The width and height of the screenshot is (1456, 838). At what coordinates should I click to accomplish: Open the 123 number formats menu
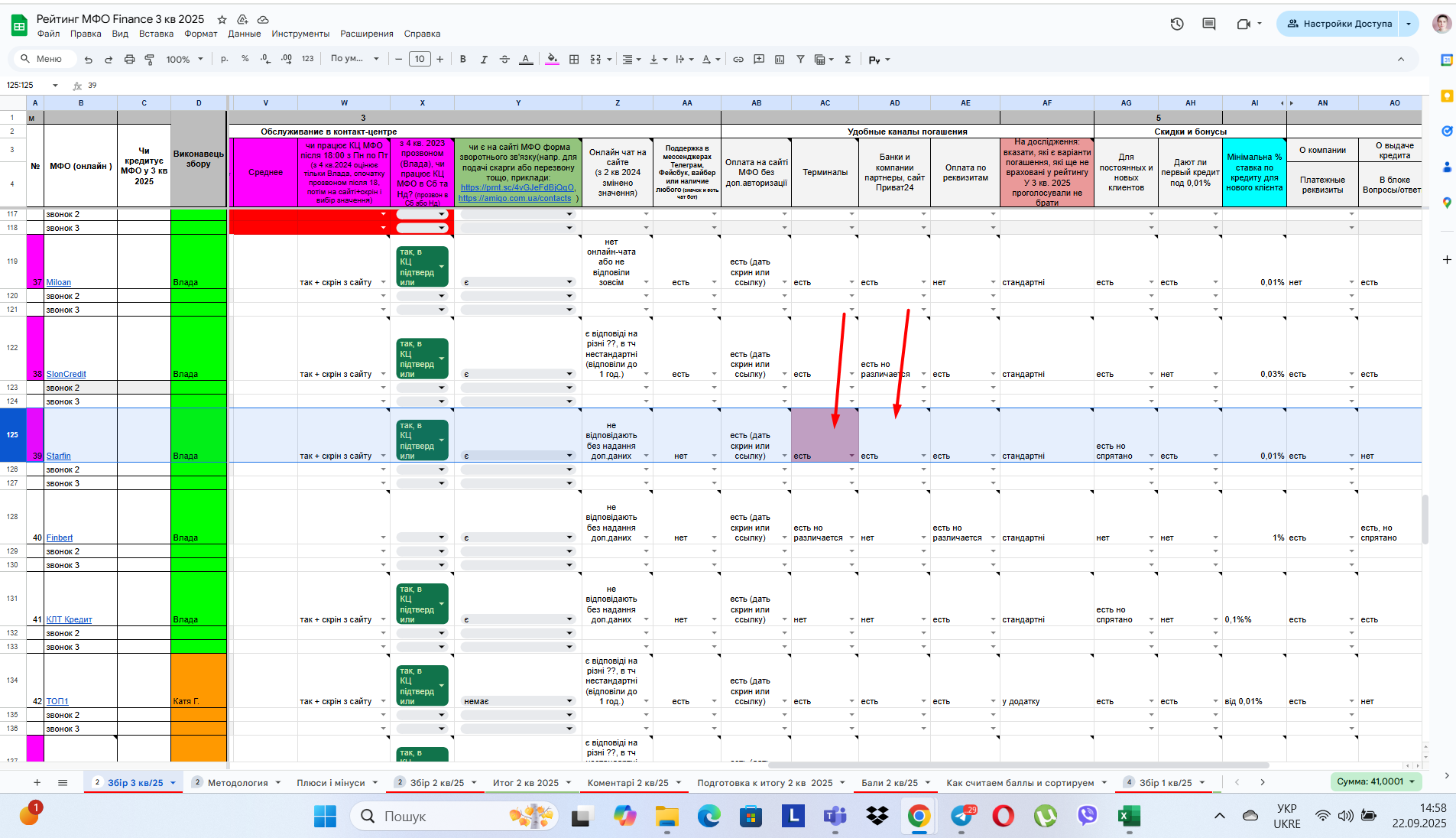coord(308,59)
